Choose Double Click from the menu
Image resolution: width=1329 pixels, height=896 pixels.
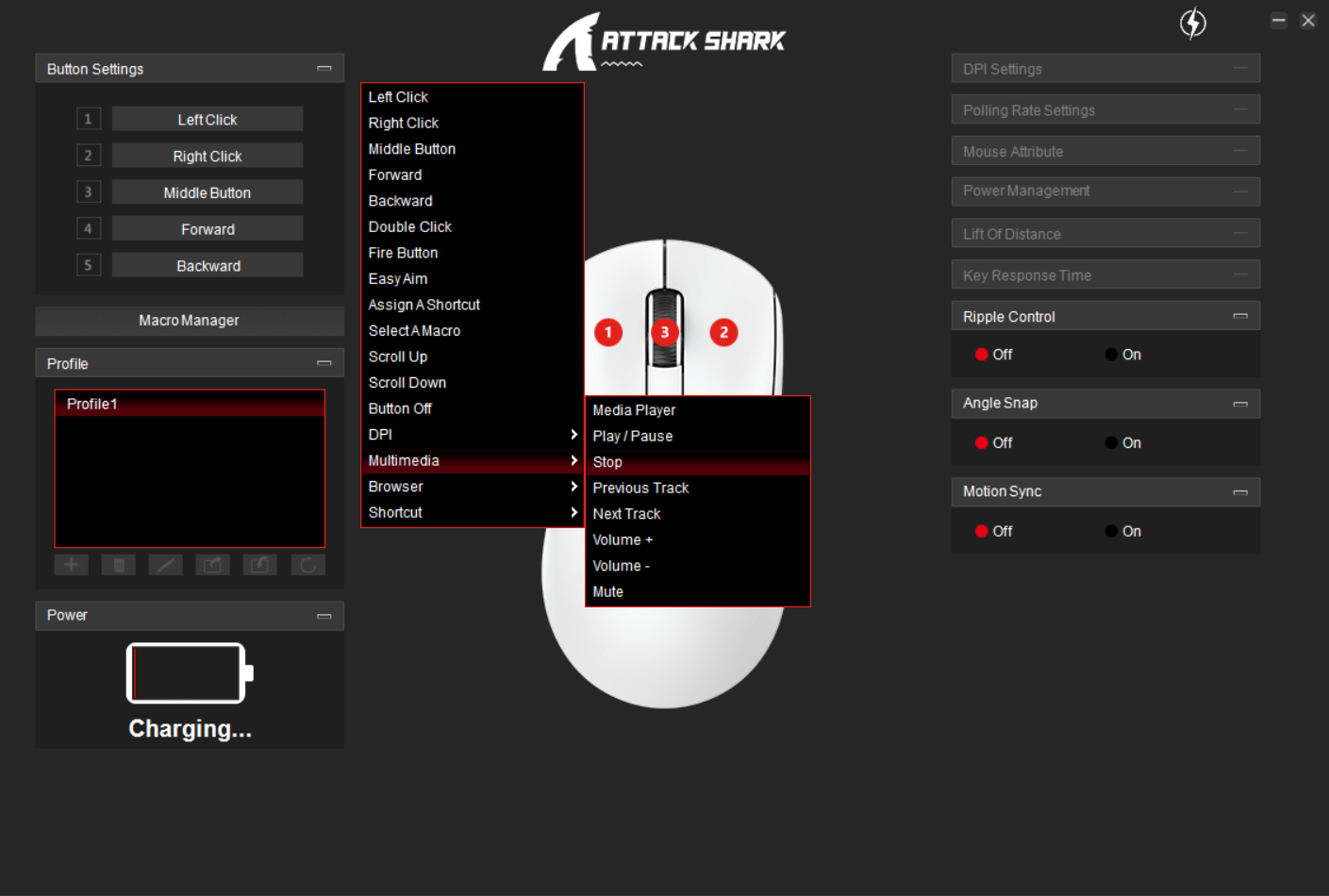click(x=473, y=227)
